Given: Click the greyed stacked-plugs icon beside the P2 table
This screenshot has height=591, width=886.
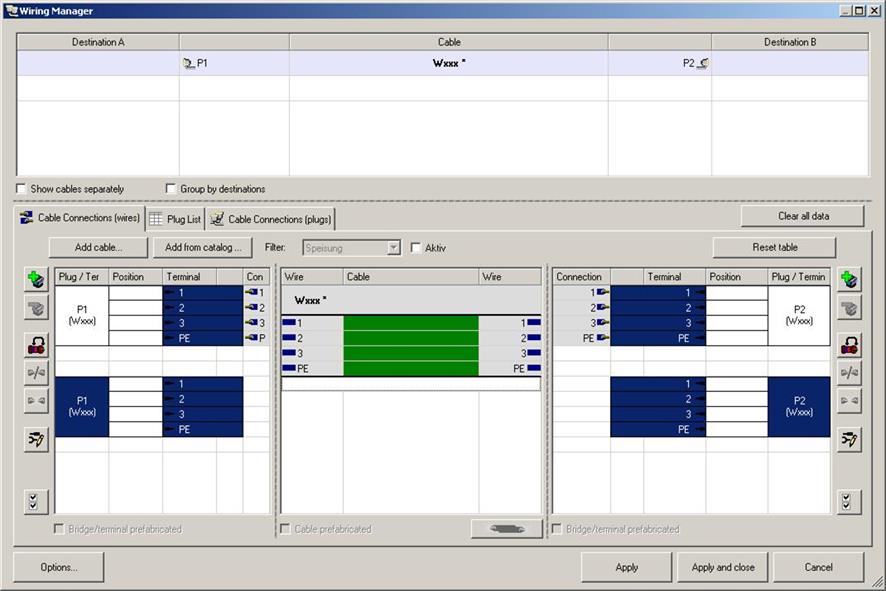Looking at the screenshot, I should pos(849,308).
